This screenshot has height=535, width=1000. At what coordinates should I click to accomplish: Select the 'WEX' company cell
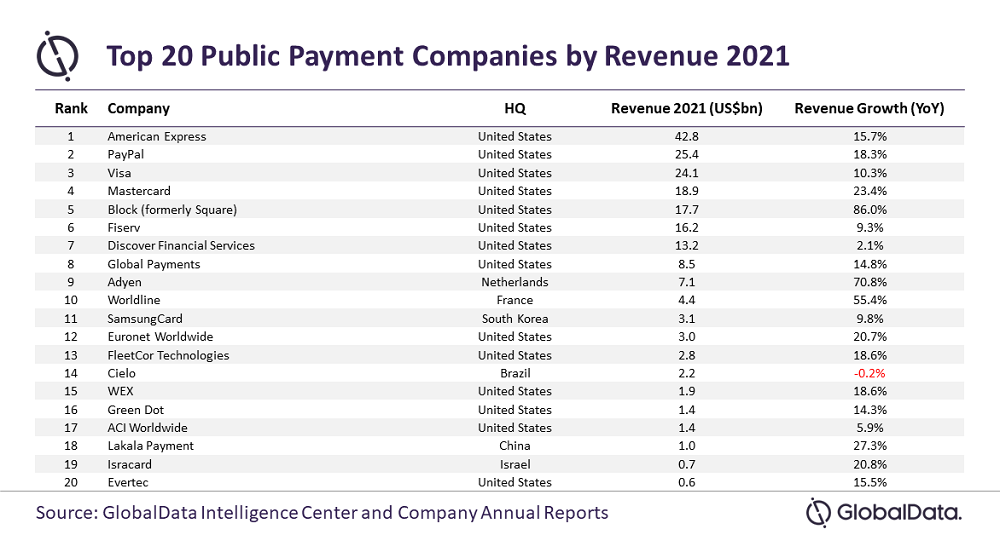coord(121,391)
